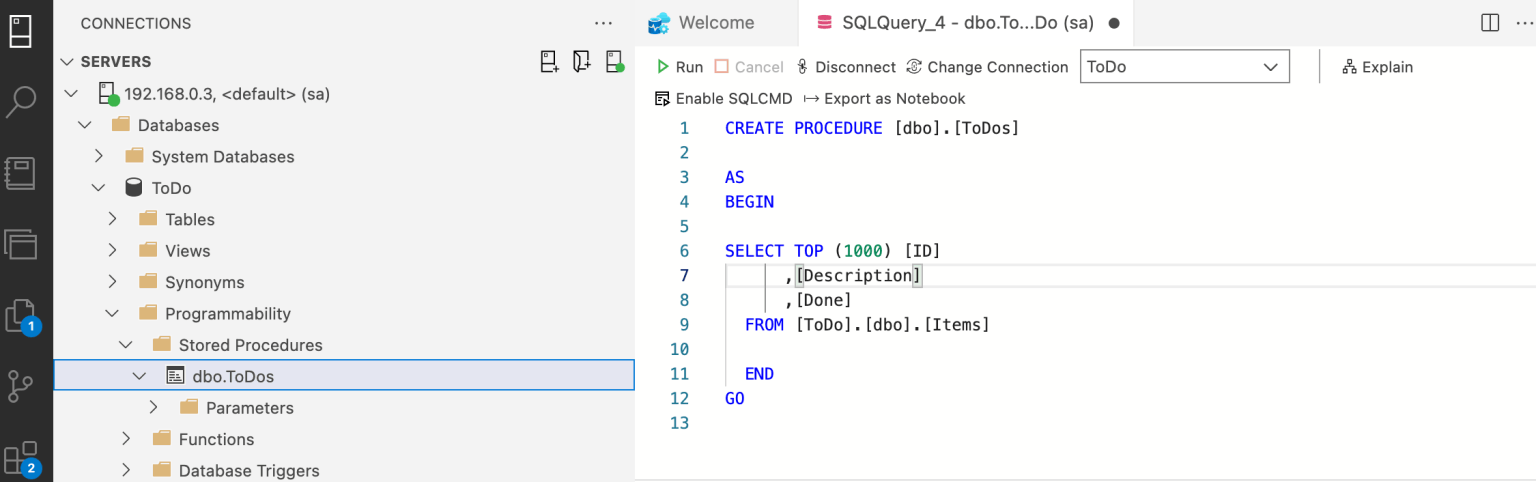Screen dimensions: 1536x482
Task: Click the Split Editor icon
Action: pyautogui.click(x=1490, y=22)
